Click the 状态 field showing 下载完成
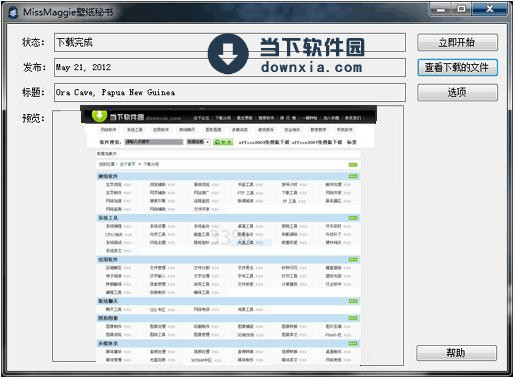 [x=230, y=42]
